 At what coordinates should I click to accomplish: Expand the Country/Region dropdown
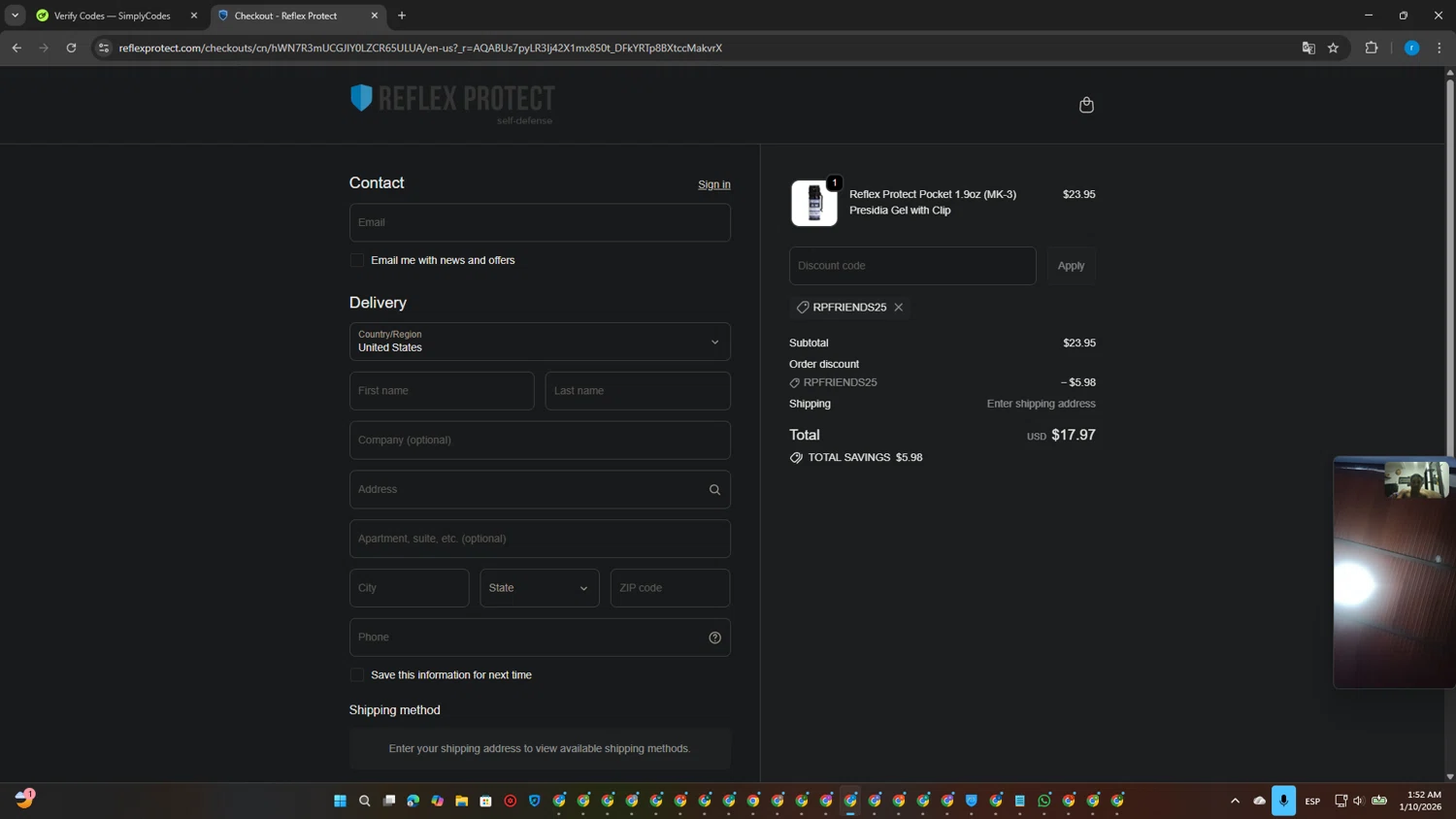pos(540,342)
